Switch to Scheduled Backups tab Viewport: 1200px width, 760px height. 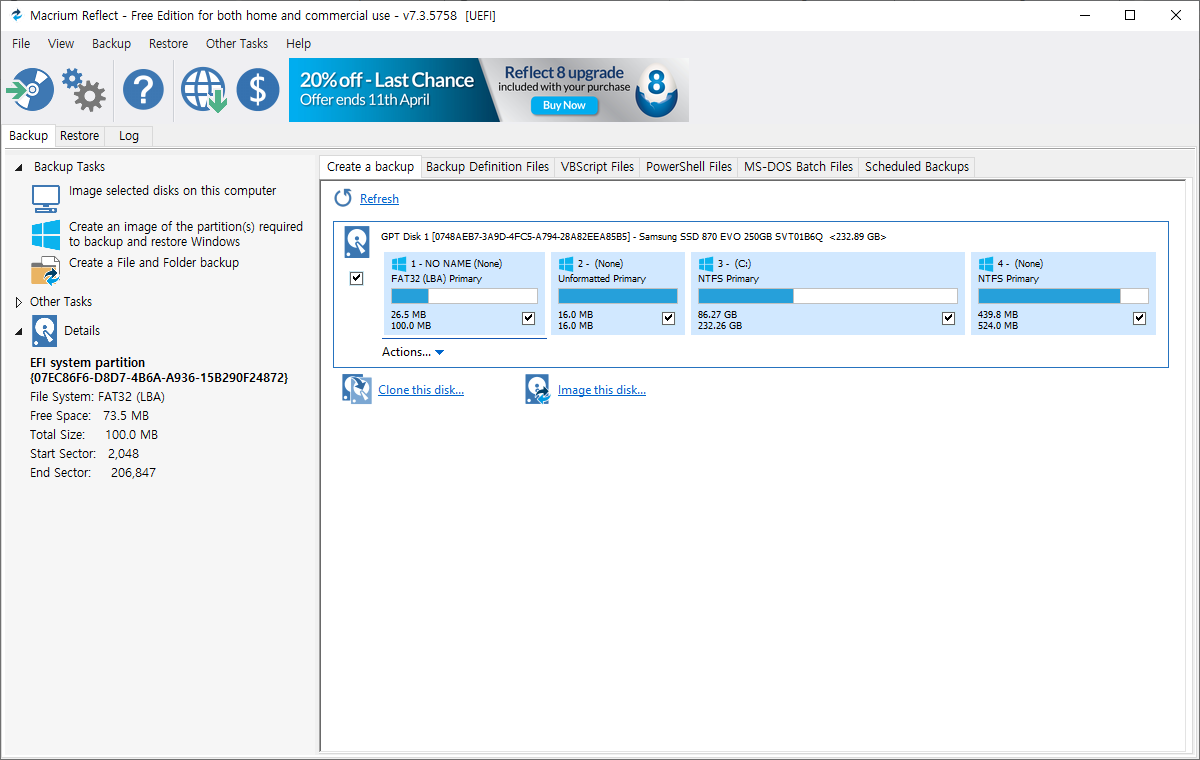917,167
